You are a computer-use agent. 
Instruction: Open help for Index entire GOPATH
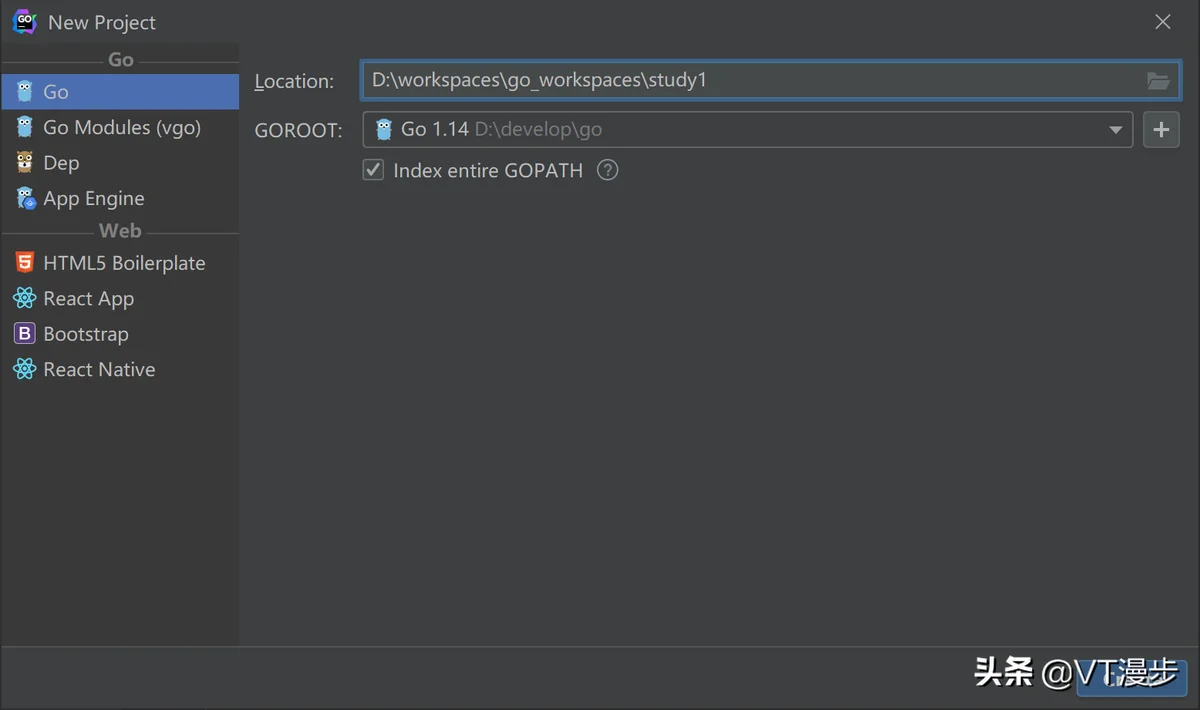click(607, 170)
